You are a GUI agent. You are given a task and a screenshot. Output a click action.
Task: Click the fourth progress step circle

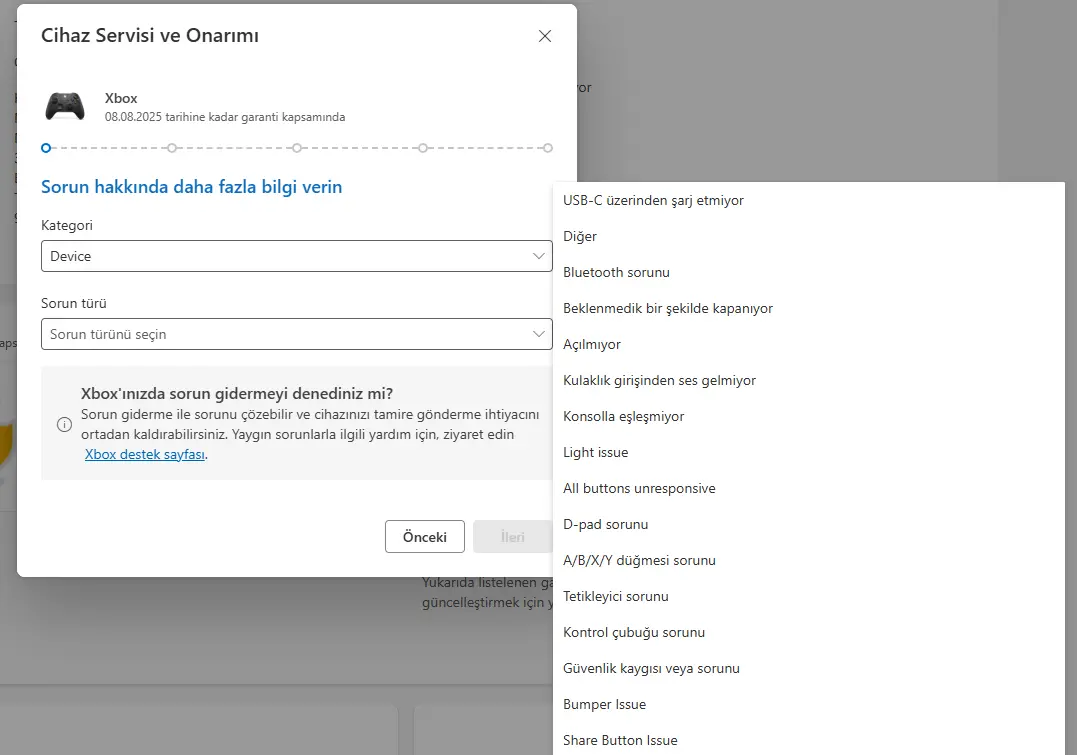[x=422, y=148]
